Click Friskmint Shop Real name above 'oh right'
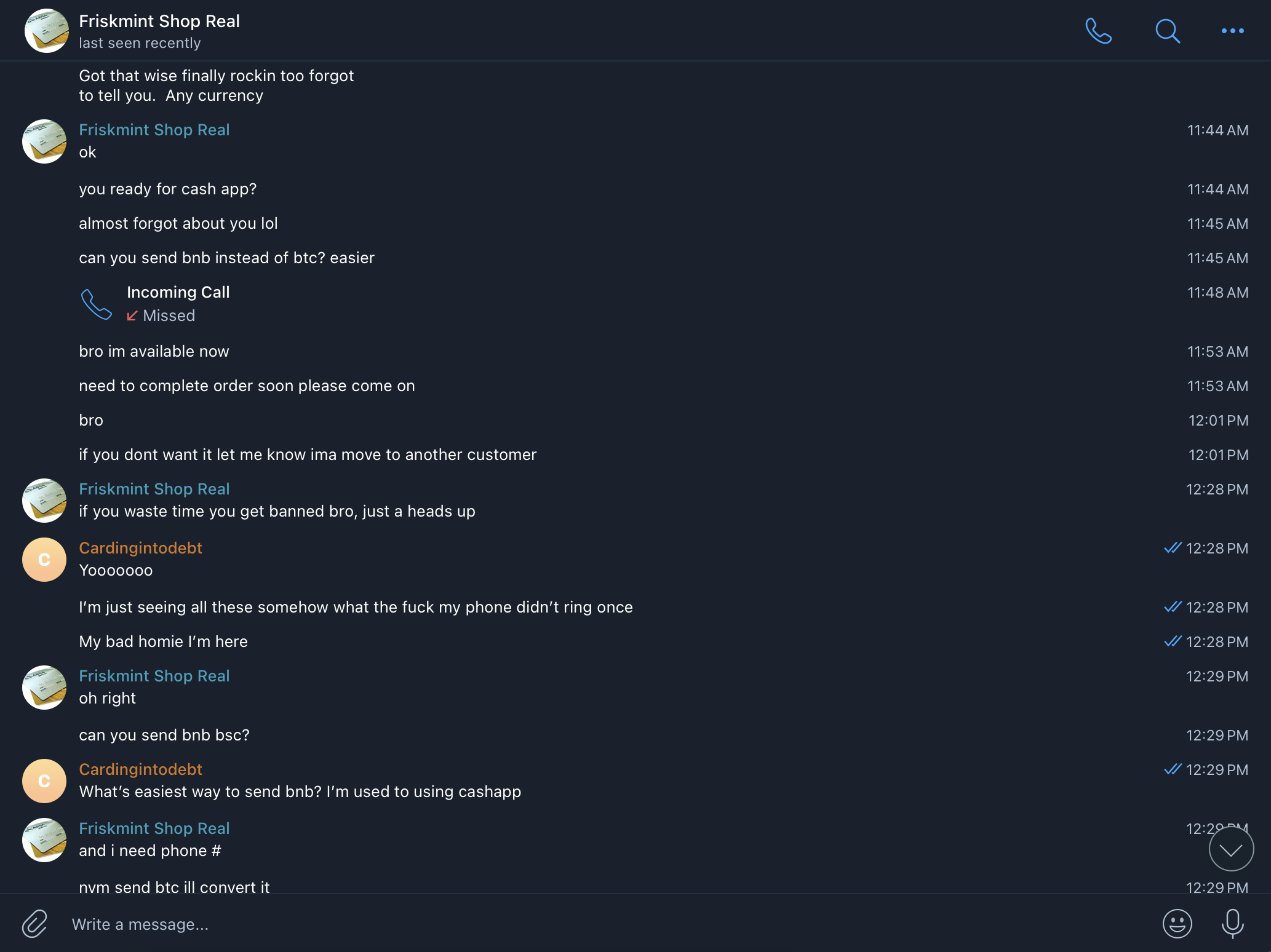The image size is (1271, 952). pos(154,676)
